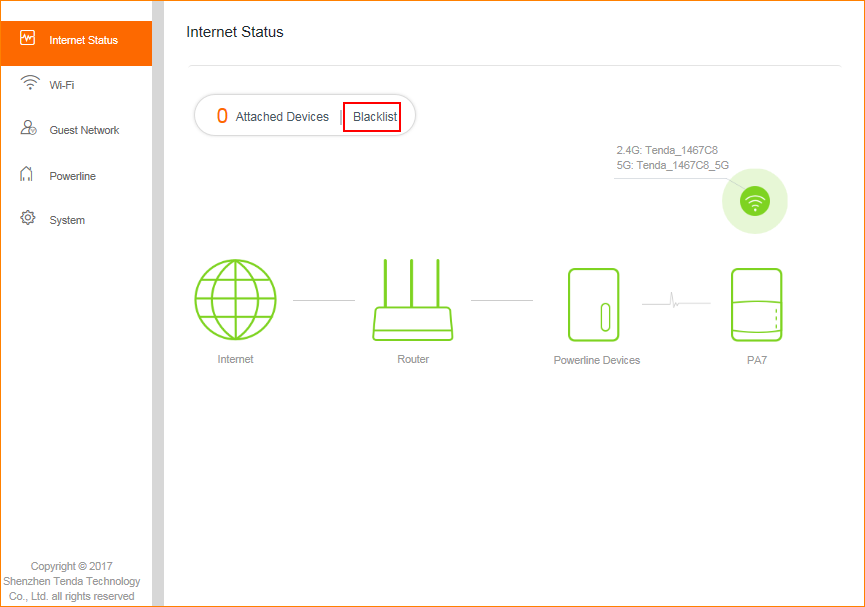Go to Guest Network menu label
865x607 pixels.
84,130
